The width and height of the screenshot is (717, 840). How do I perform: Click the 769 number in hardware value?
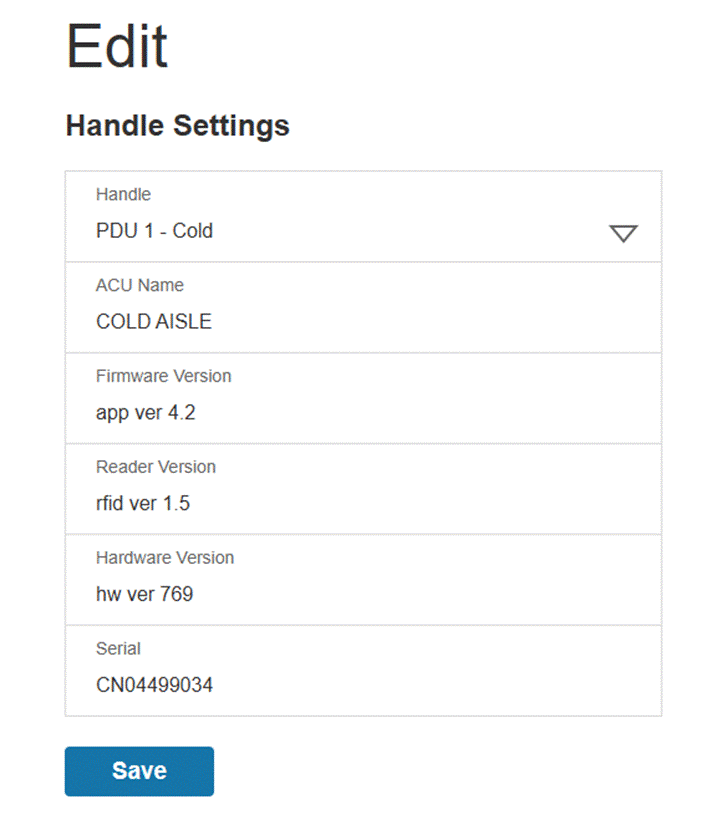coord(175,594)
